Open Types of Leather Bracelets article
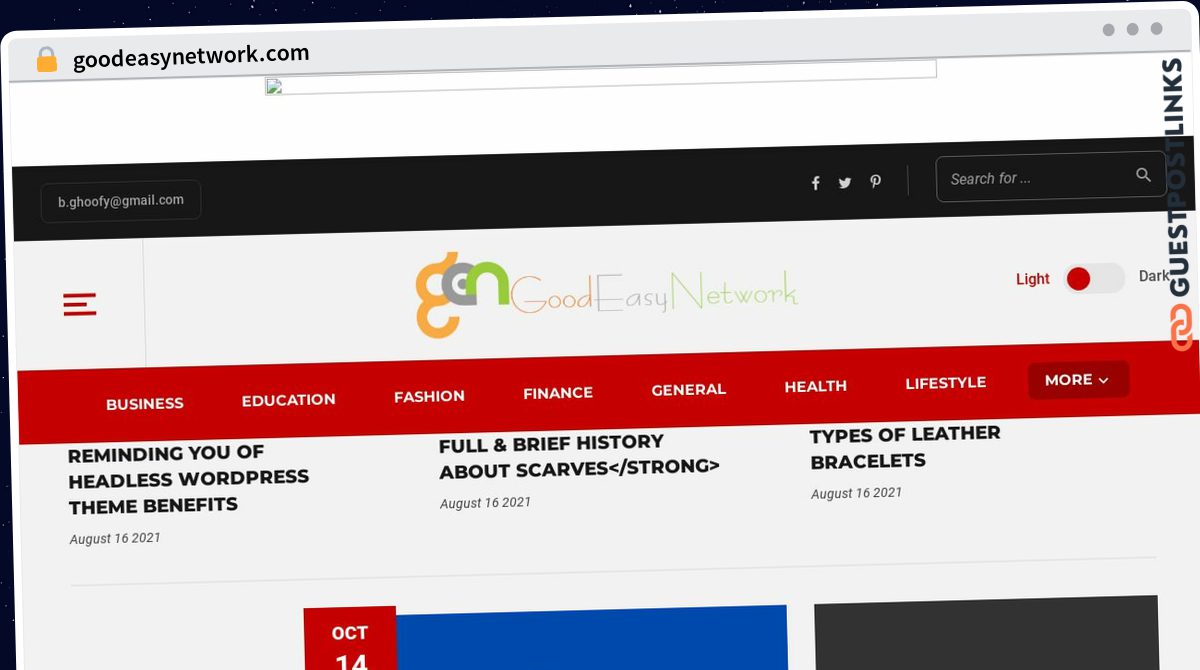The height and width of the screenshot is (670, 1200). pos(905,447)
